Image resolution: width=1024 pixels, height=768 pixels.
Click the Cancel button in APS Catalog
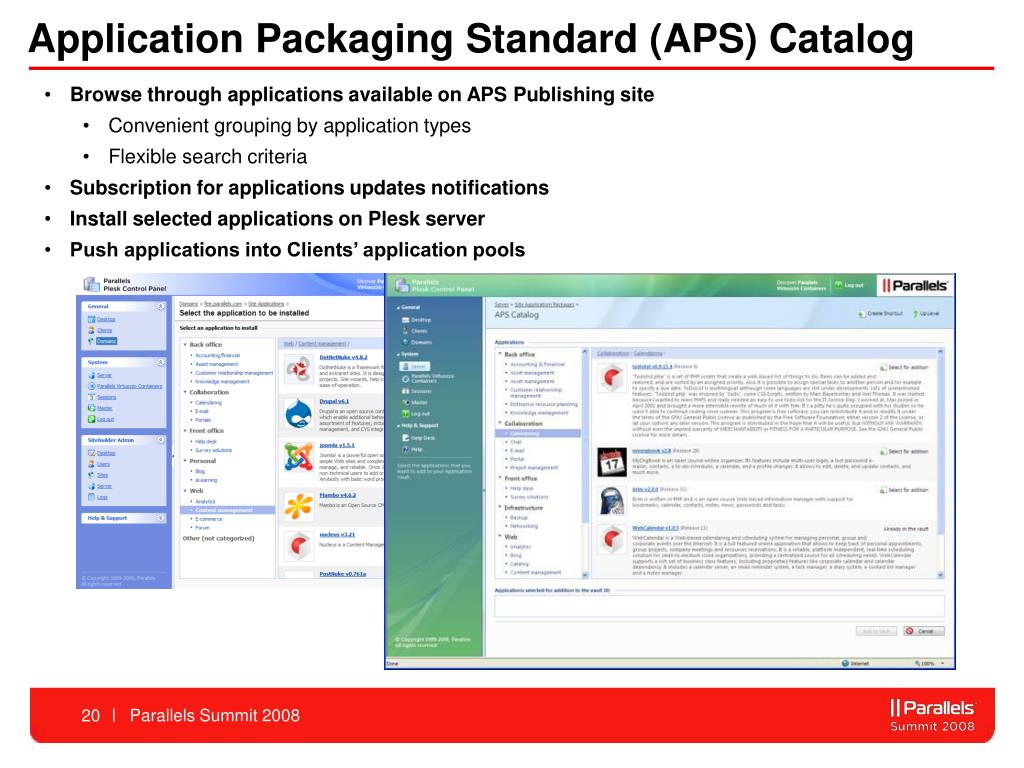point(923,631)
